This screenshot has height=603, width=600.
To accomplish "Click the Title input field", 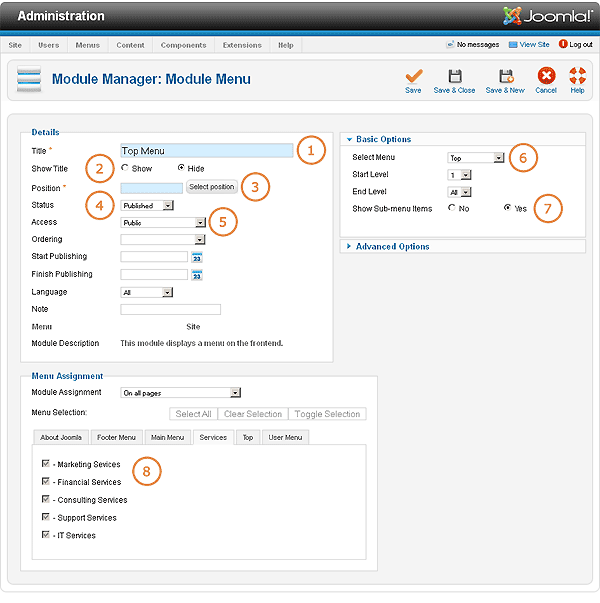I will click(x=207, y=151).
